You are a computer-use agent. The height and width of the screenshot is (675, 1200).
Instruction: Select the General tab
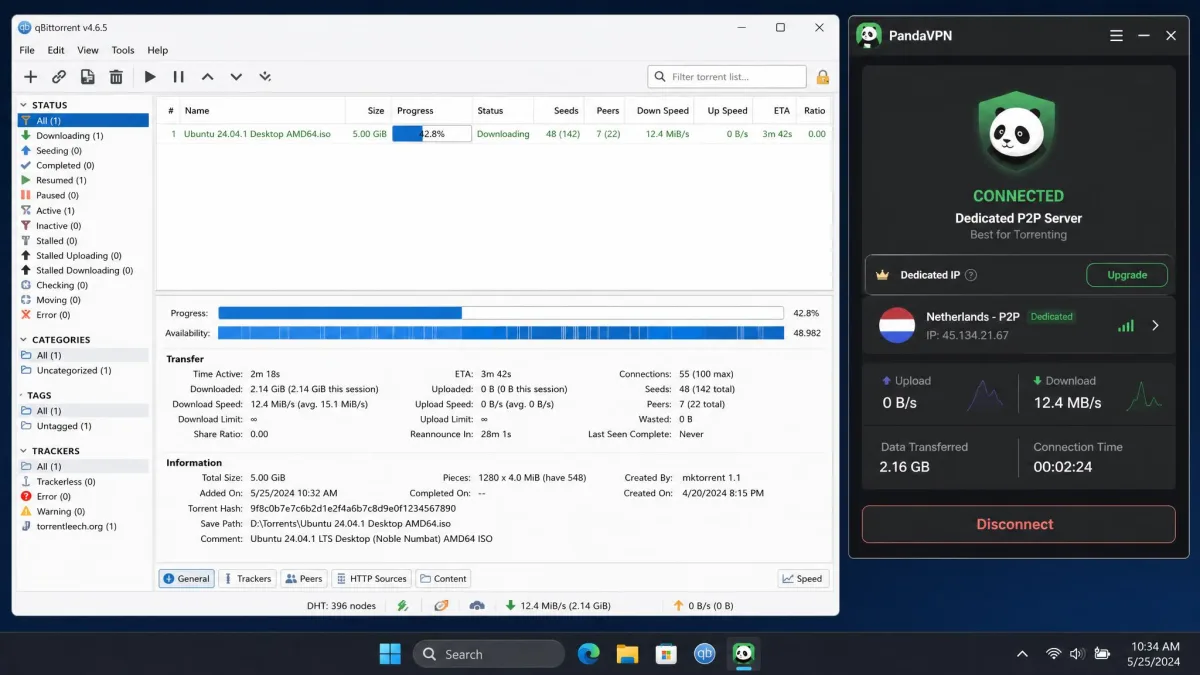point(187,578)
